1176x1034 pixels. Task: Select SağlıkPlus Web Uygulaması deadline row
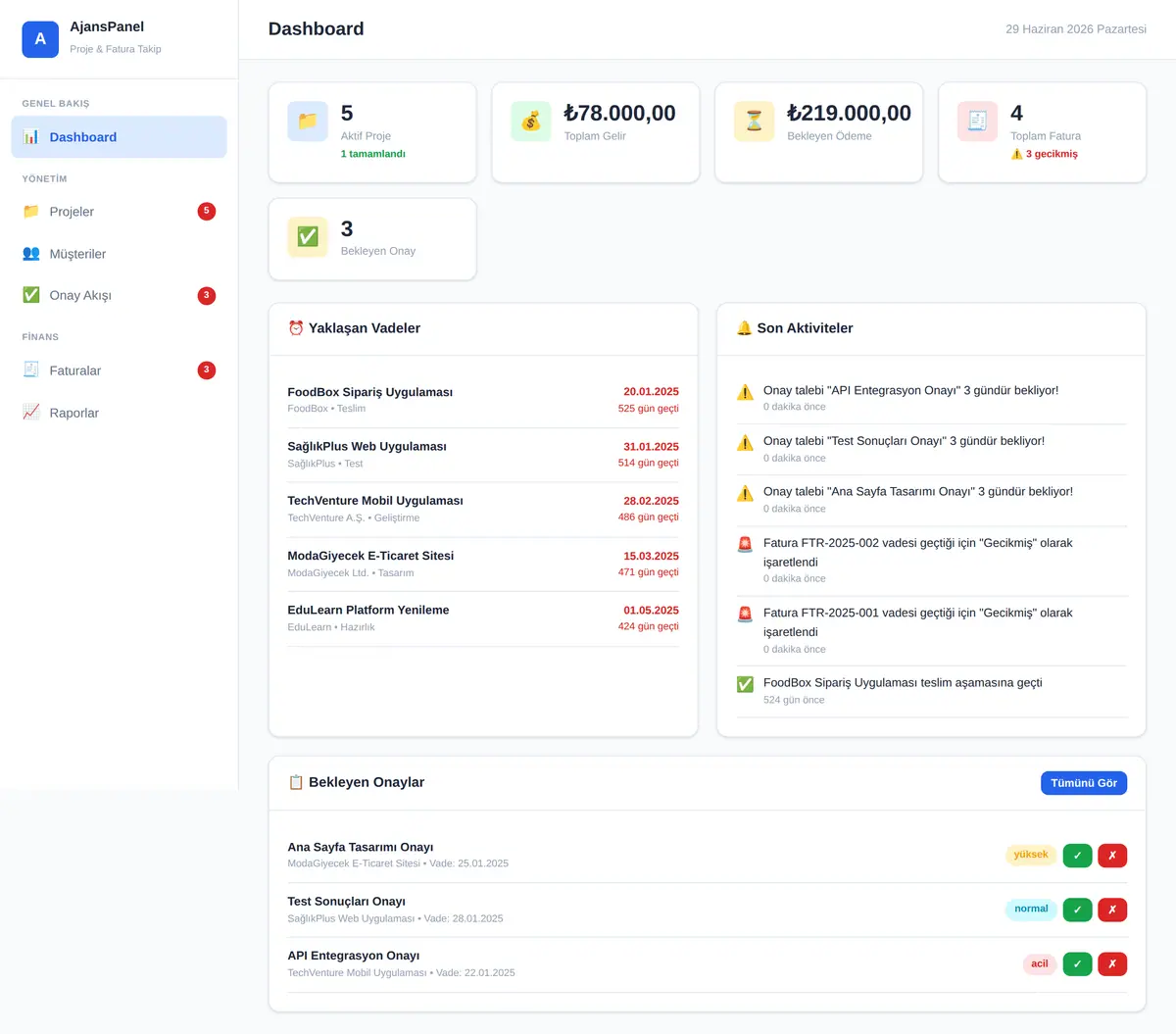[x=483, y=455]
